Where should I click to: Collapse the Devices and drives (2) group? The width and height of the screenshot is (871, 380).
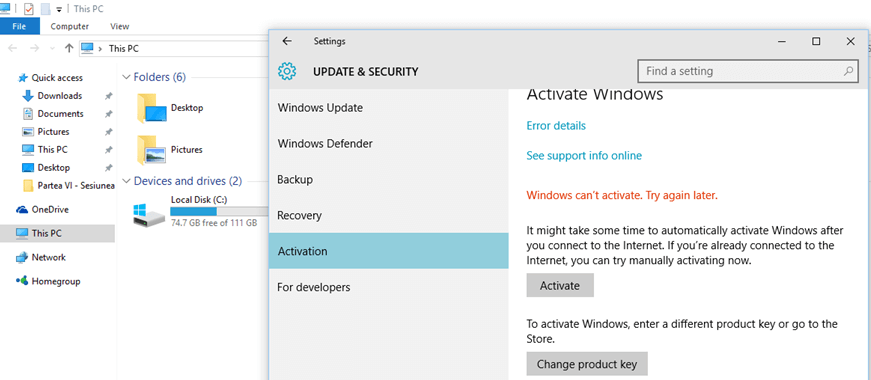coord(127,181)
